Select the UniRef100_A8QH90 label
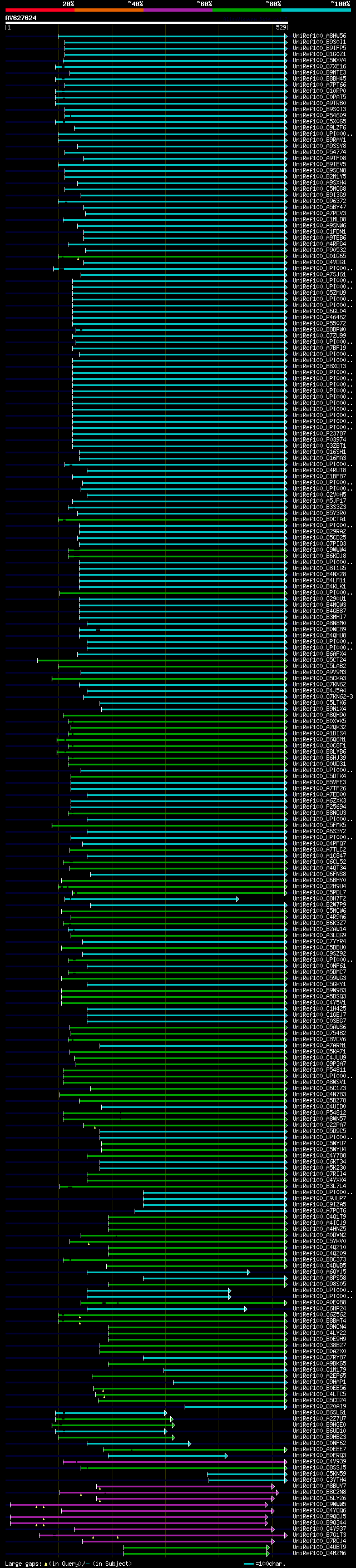The height and width of the screenshot is (1568, 356). coord(319,715)
